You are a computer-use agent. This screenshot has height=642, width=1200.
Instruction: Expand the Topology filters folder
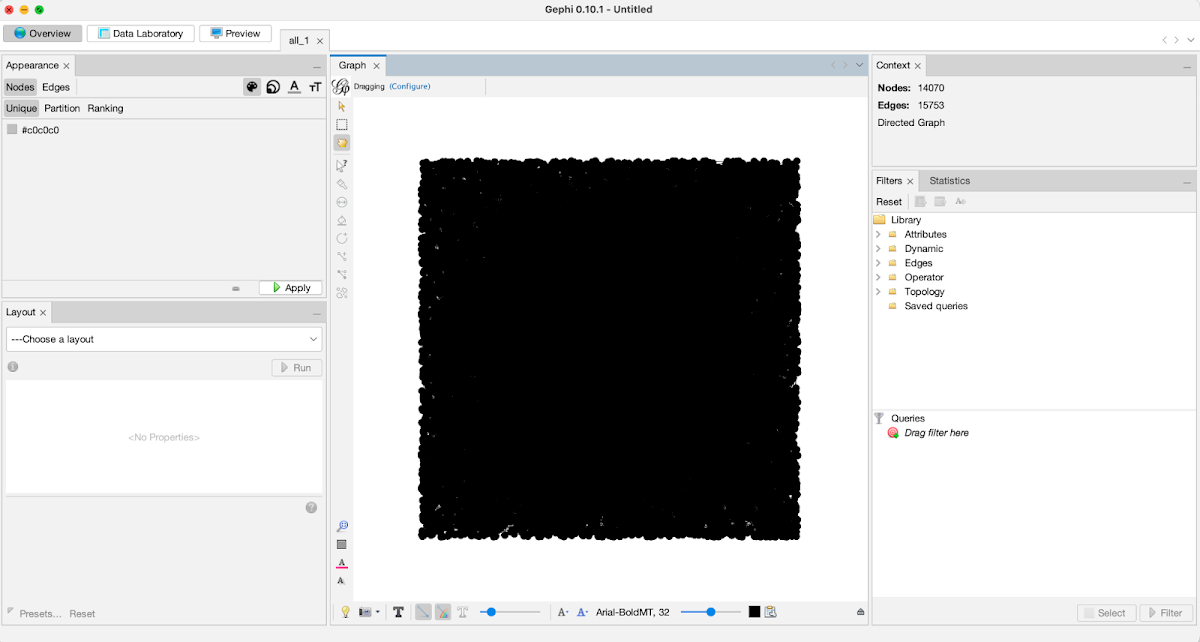click(879, 291)
